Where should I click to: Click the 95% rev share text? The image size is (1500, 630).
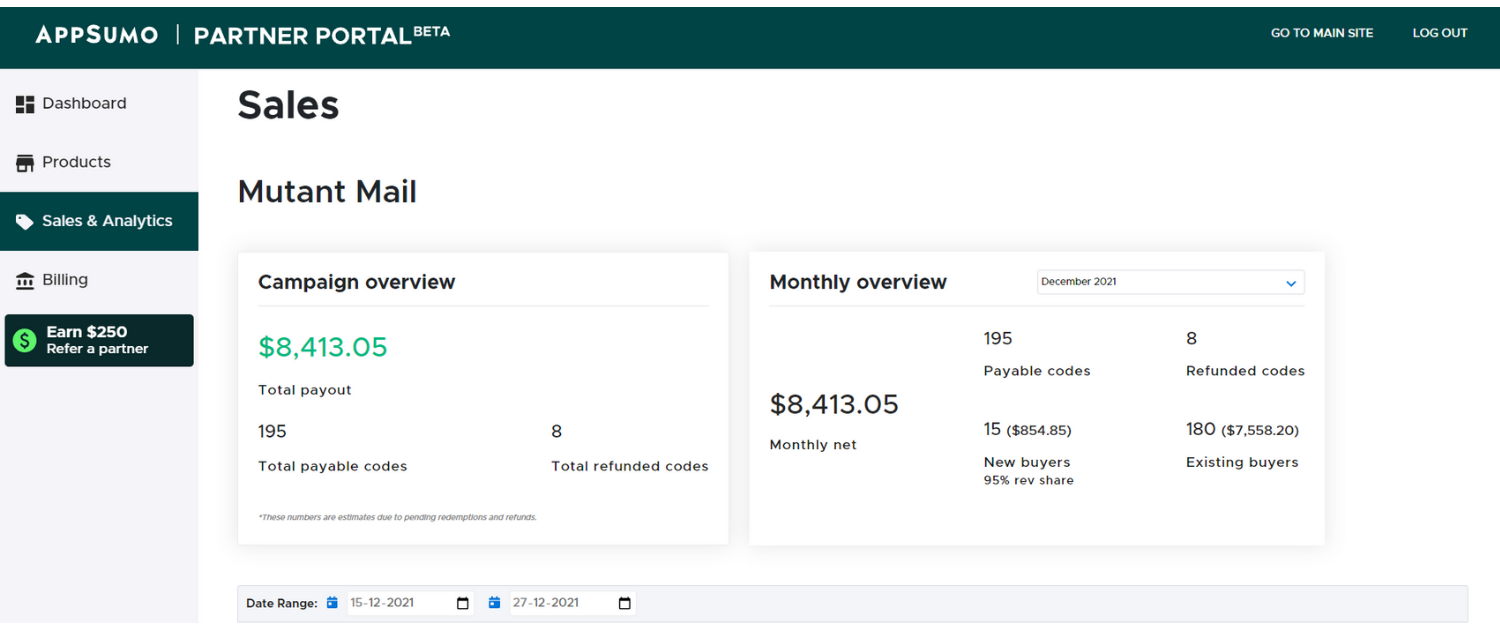tap(1028, 481)
